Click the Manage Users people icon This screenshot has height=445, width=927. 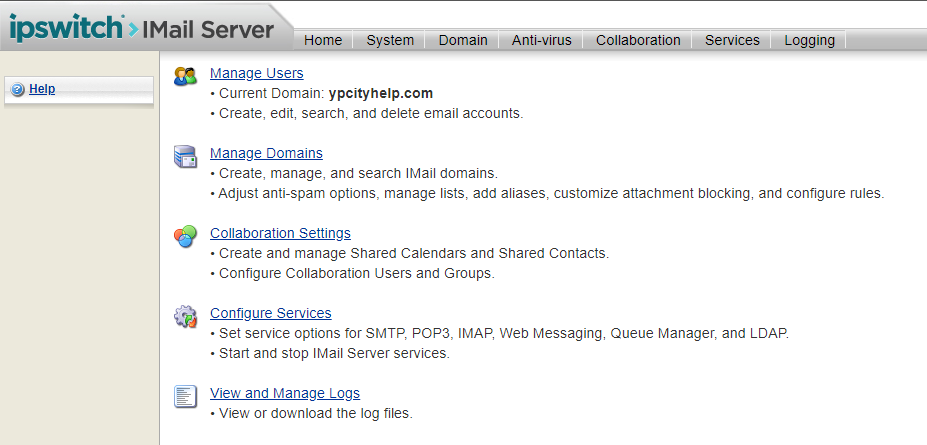coord(185,76)
